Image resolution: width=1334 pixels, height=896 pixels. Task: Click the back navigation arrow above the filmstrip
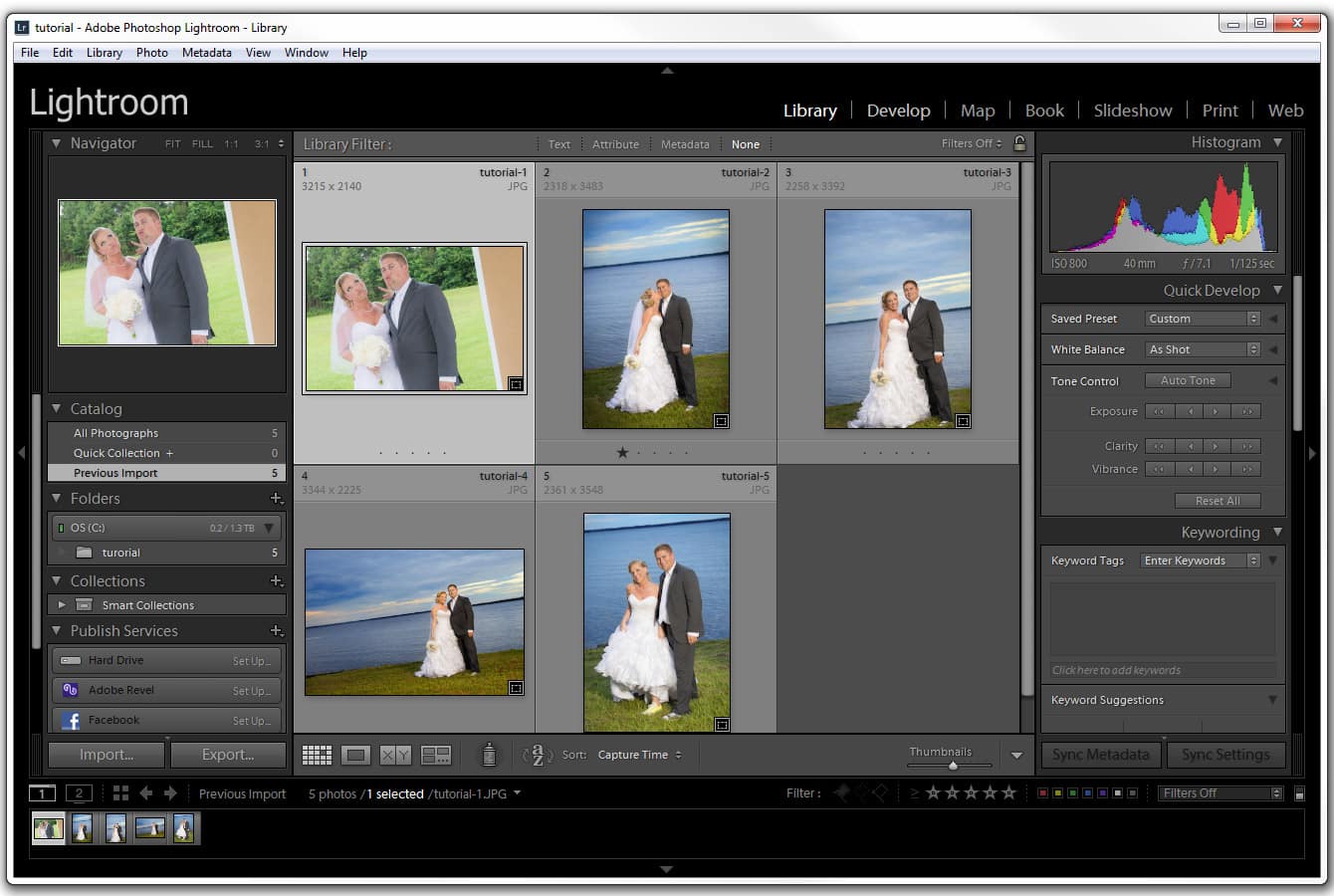click(x=147, y=792)
